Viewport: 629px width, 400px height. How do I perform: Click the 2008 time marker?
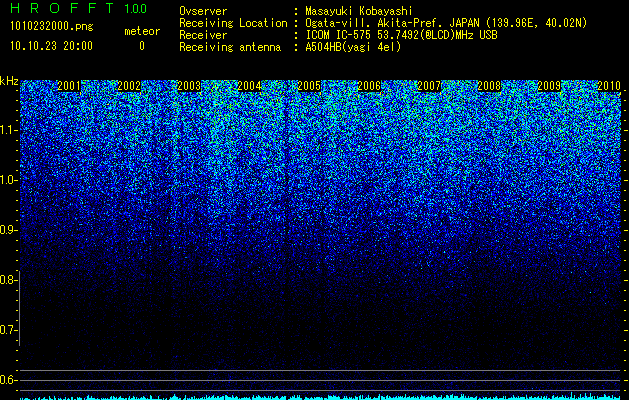point(489,86)
